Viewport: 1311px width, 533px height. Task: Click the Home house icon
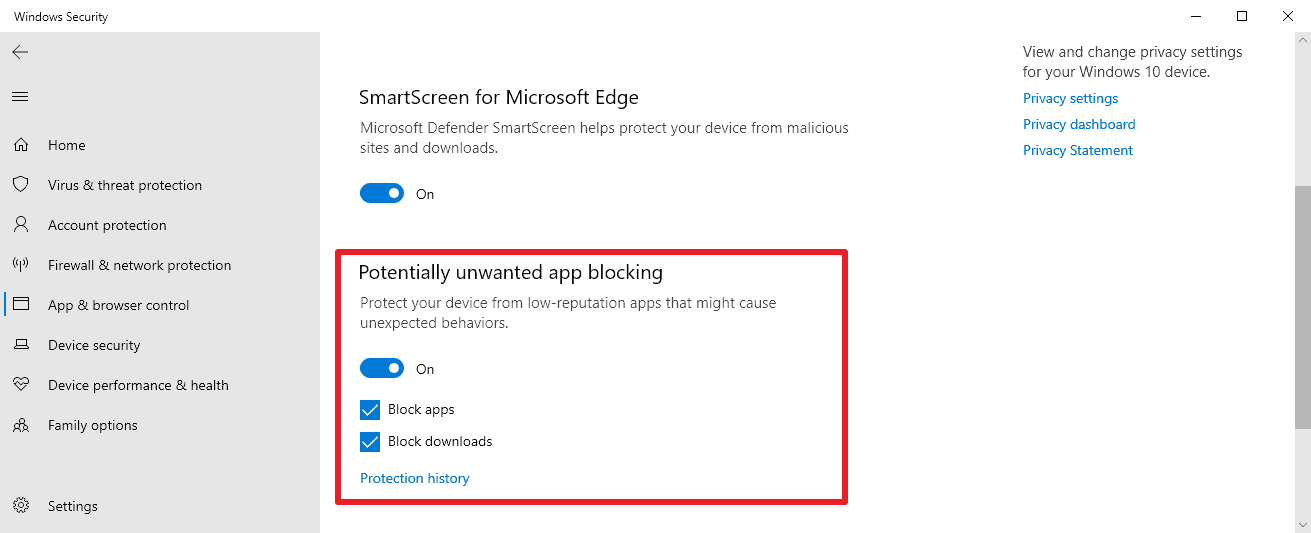coord(20,145)
